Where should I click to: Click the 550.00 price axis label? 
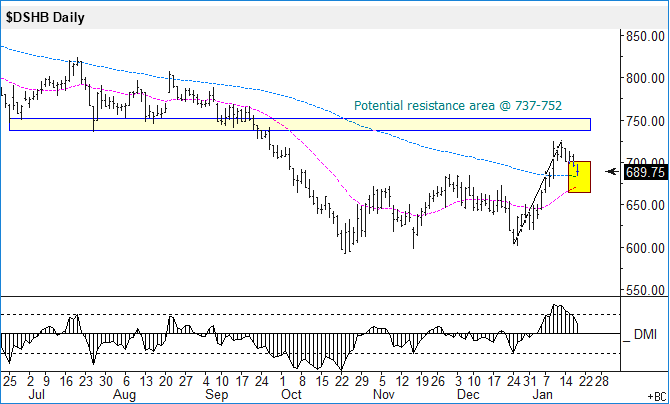[645, 290]
